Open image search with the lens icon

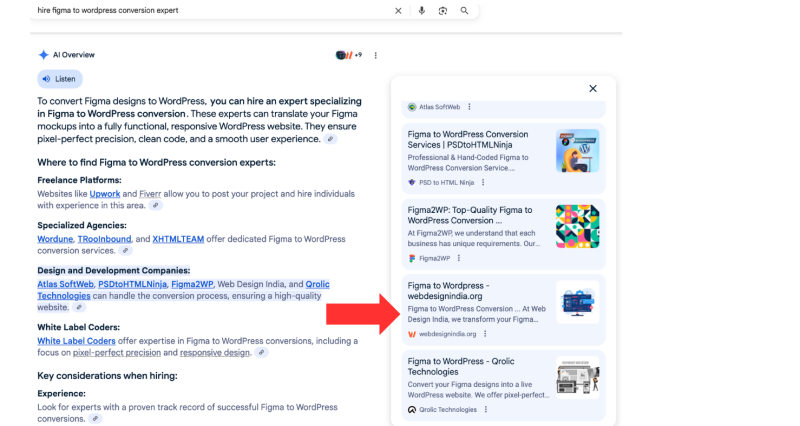click(443, 11)
